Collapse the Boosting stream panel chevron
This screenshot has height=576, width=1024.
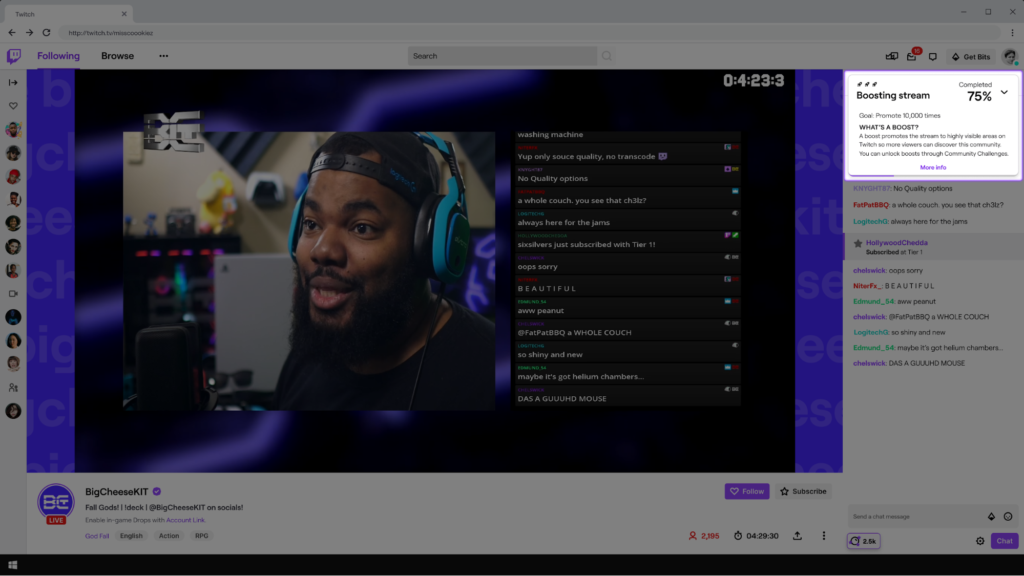pos(1004,92)
